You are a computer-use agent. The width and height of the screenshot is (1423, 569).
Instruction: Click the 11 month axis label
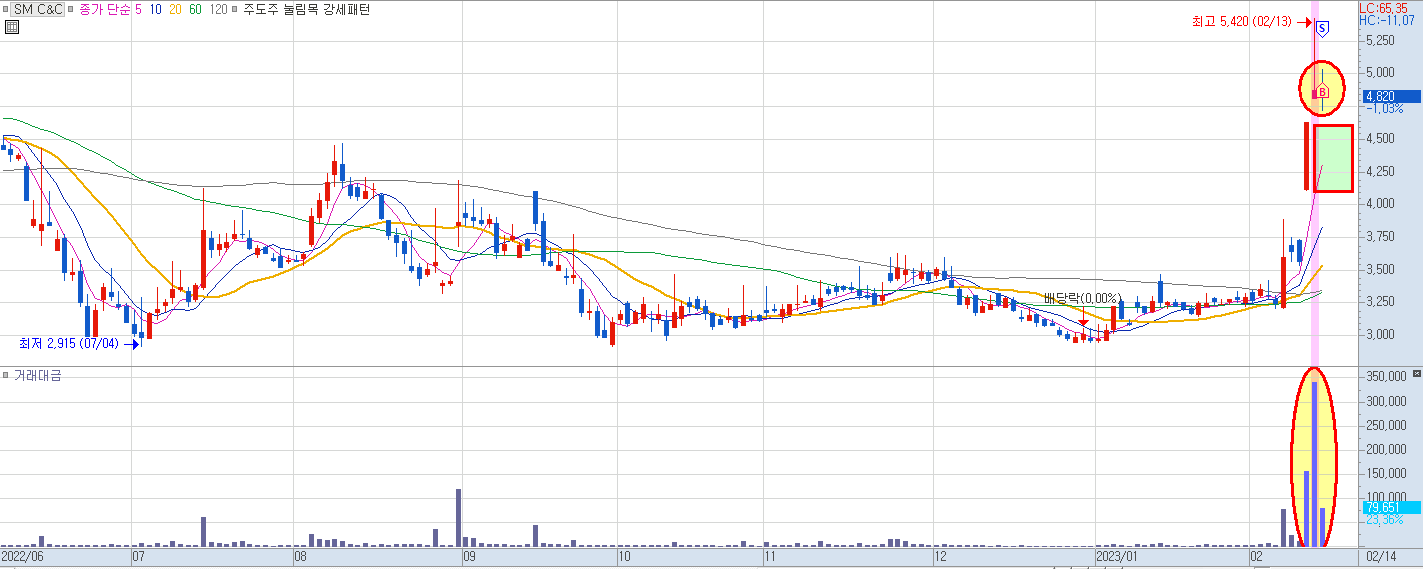pos(770,555)
